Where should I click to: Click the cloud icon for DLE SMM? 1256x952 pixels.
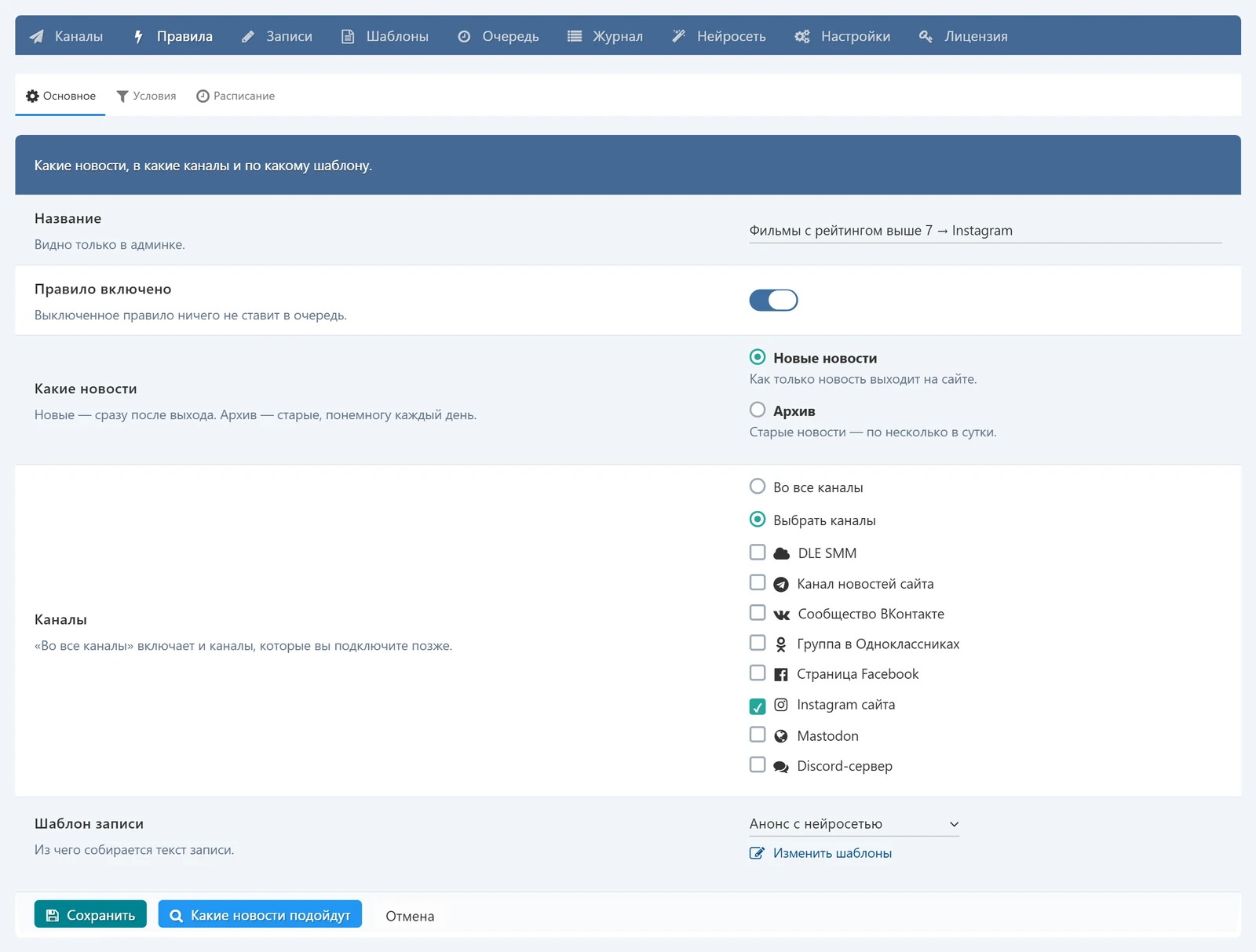pyautogui.click(x=781, y=553)
